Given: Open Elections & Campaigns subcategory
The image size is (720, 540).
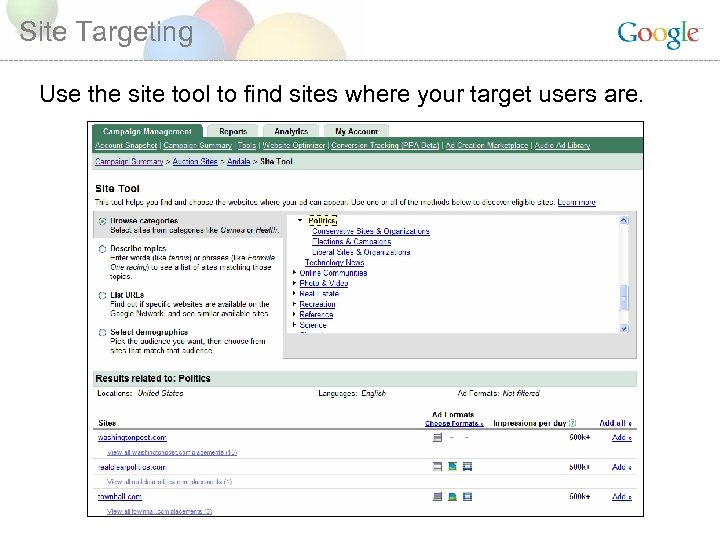Looking at the screenshot, I should [352, 242].
